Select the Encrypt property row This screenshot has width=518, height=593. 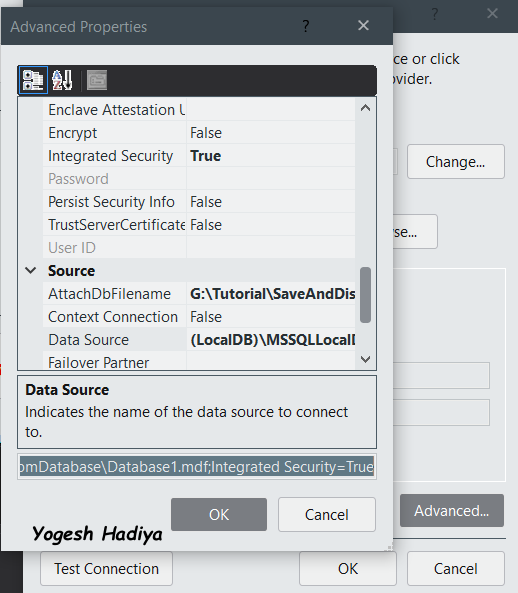pos(199,133)
